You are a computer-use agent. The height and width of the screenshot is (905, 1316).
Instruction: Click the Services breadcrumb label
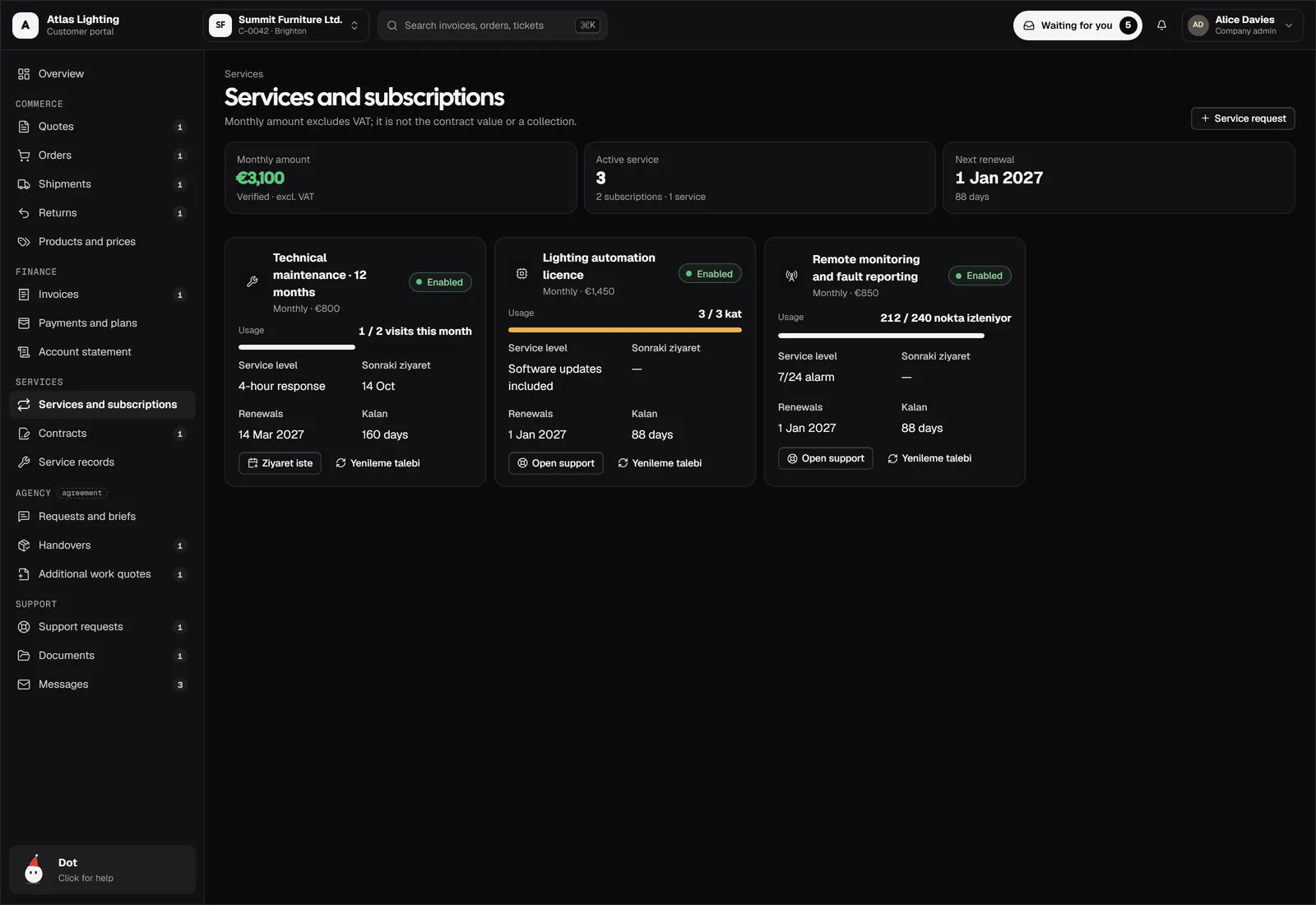point(243,74)
